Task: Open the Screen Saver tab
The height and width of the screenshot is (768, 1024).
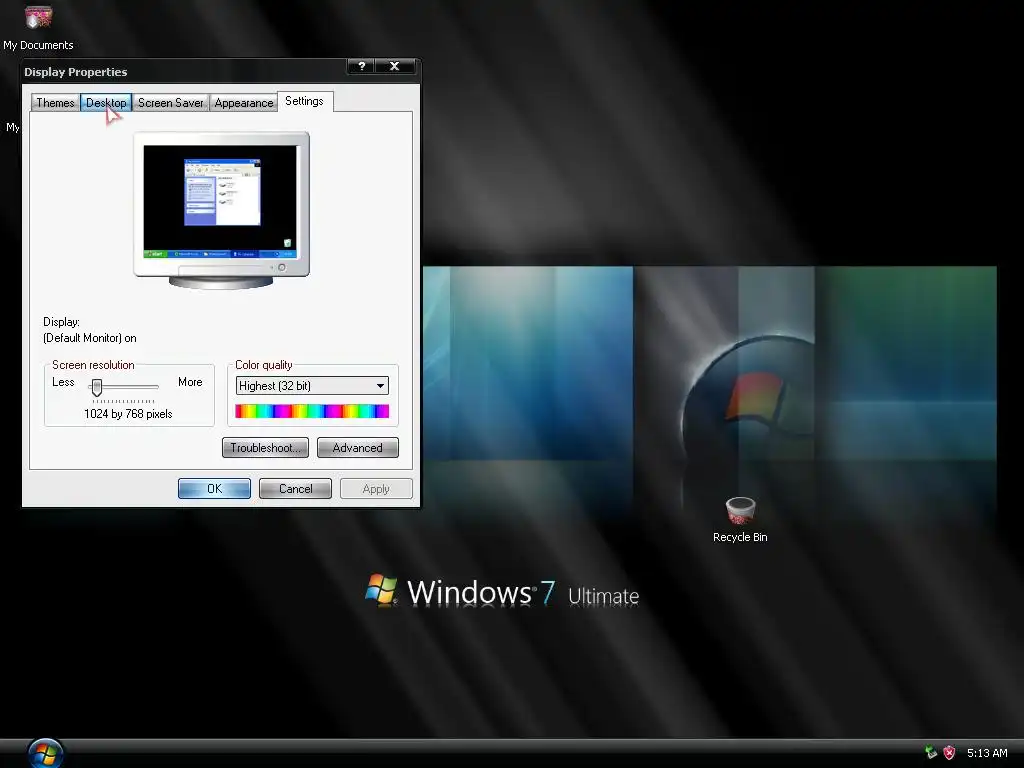Action: click(170, 103)
